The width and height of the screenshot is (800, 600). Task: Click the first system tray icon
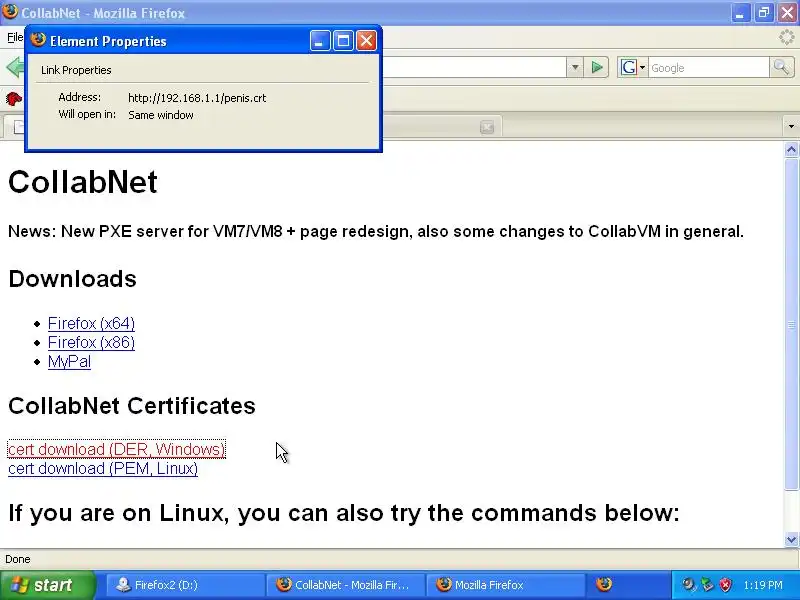click(x=689, y=585)
